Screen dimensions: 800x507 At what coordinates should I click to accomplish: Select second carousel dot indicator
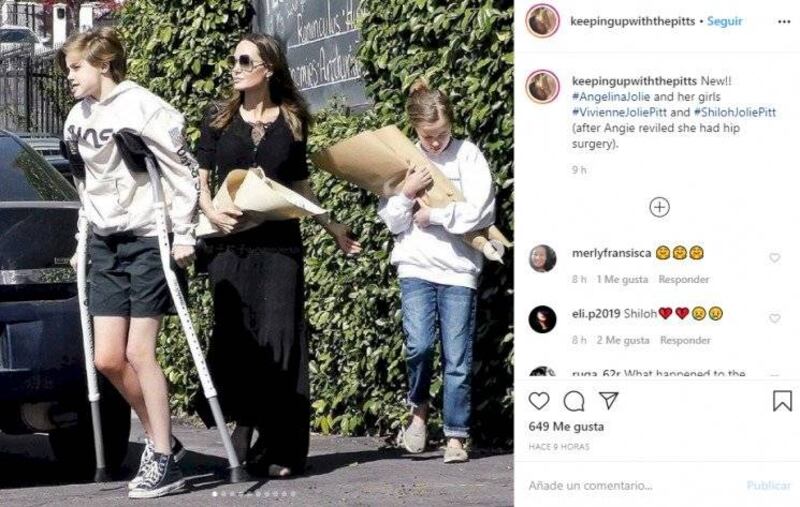tap(223, 494)
